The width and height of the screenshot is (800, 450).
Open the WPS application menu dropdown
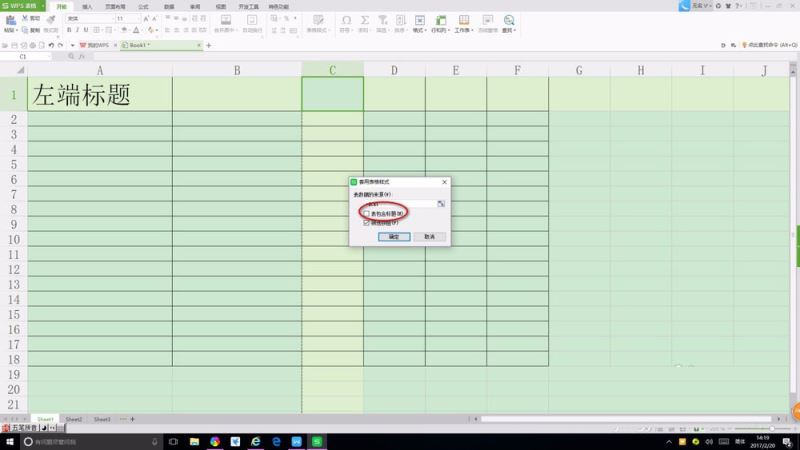coord(43,6)
